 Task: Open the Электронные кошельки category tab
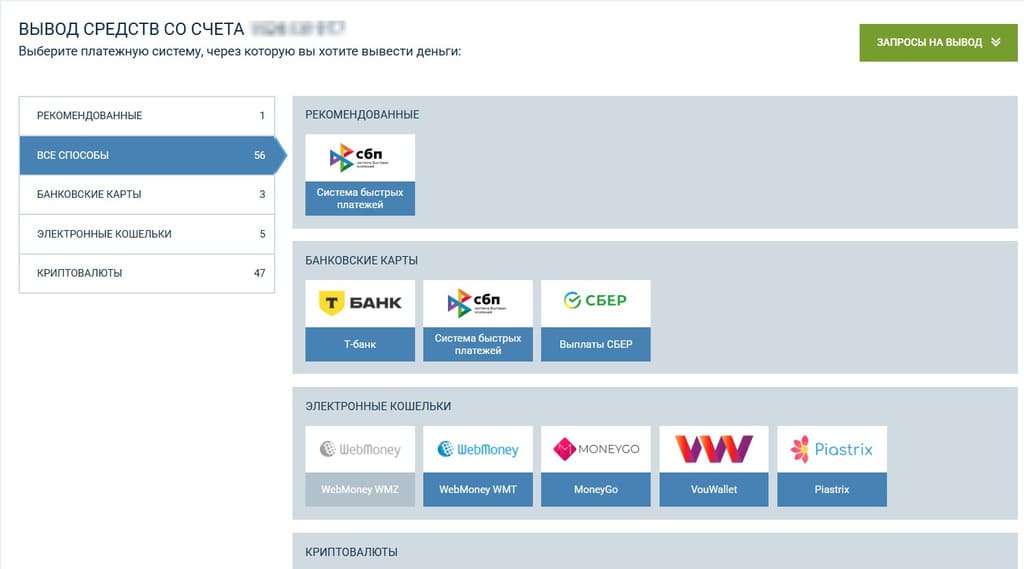[x=147, y=234]
